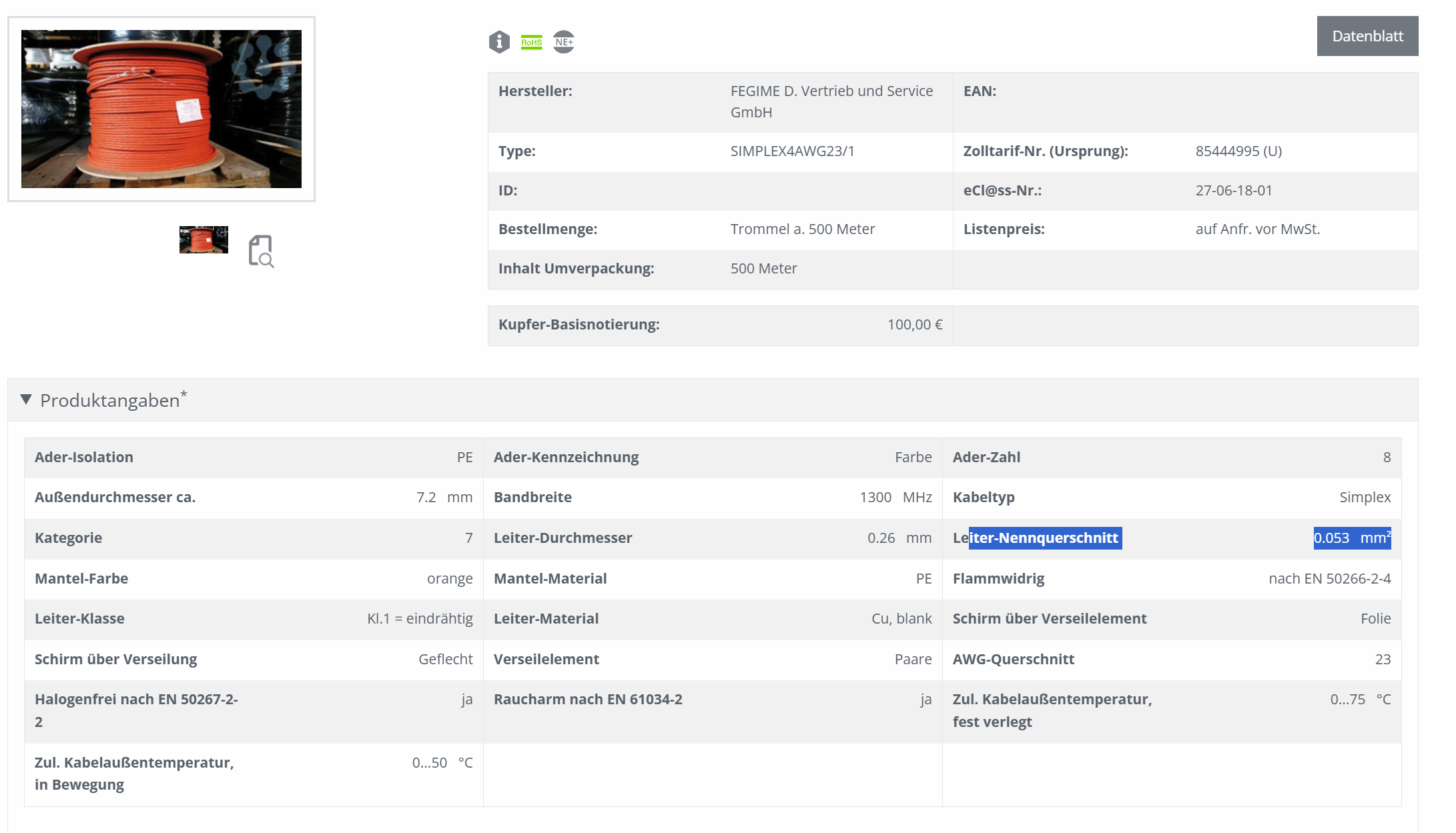Open the large orange cable drum image
The image size is (1456, 833).
161,109
